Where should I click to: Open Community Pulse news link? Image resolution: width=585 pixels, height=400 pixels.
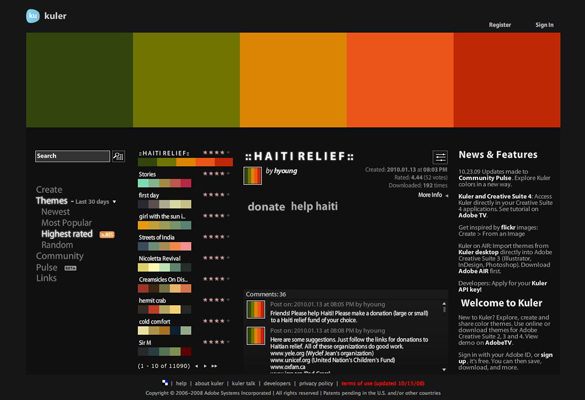point(485,178)
